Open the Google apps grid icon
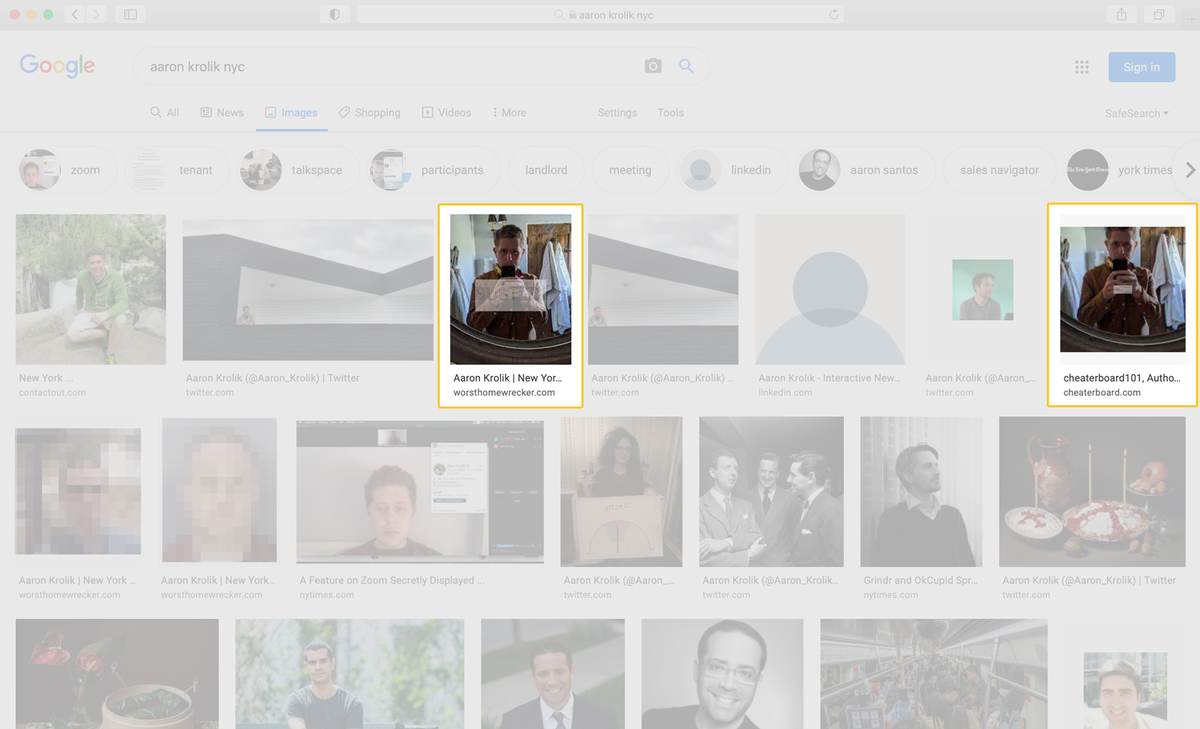1200x729 pixels. [x=1081, y=67]
